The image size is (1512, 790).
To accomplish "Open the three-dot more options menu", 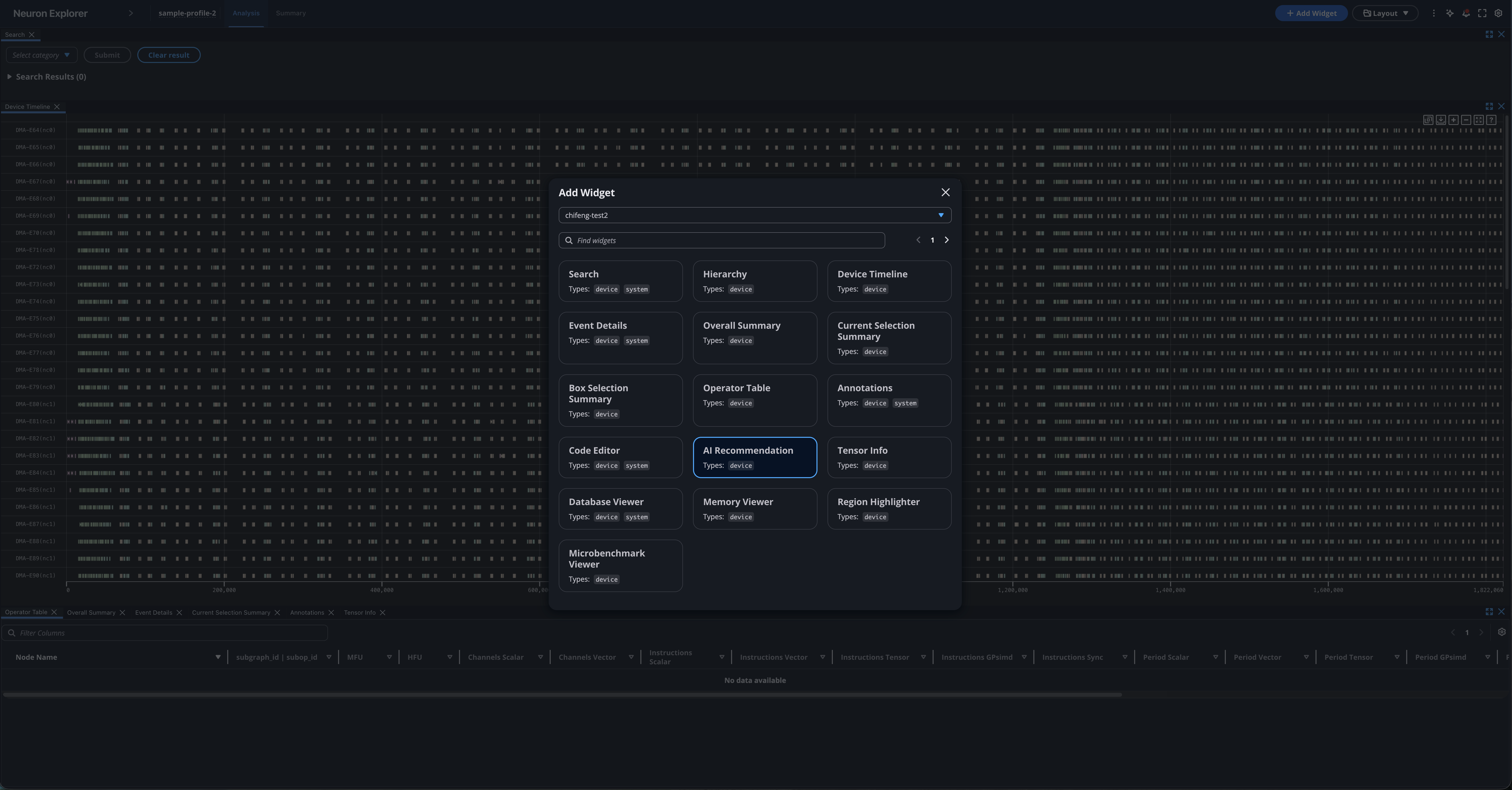I will 1433,13.
